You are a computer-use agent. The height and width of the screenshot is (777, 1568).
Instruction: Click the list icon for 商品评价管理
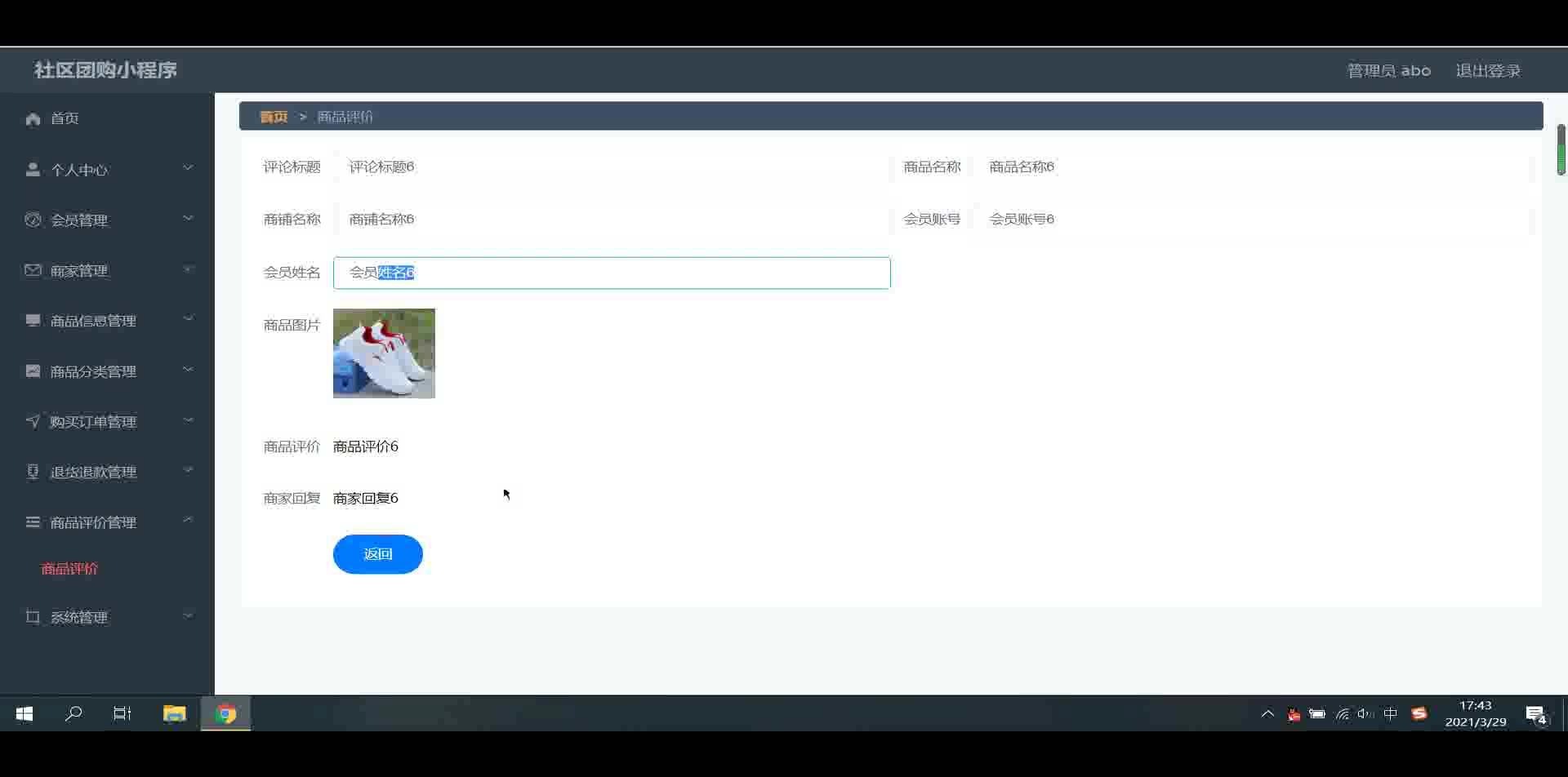33,522
